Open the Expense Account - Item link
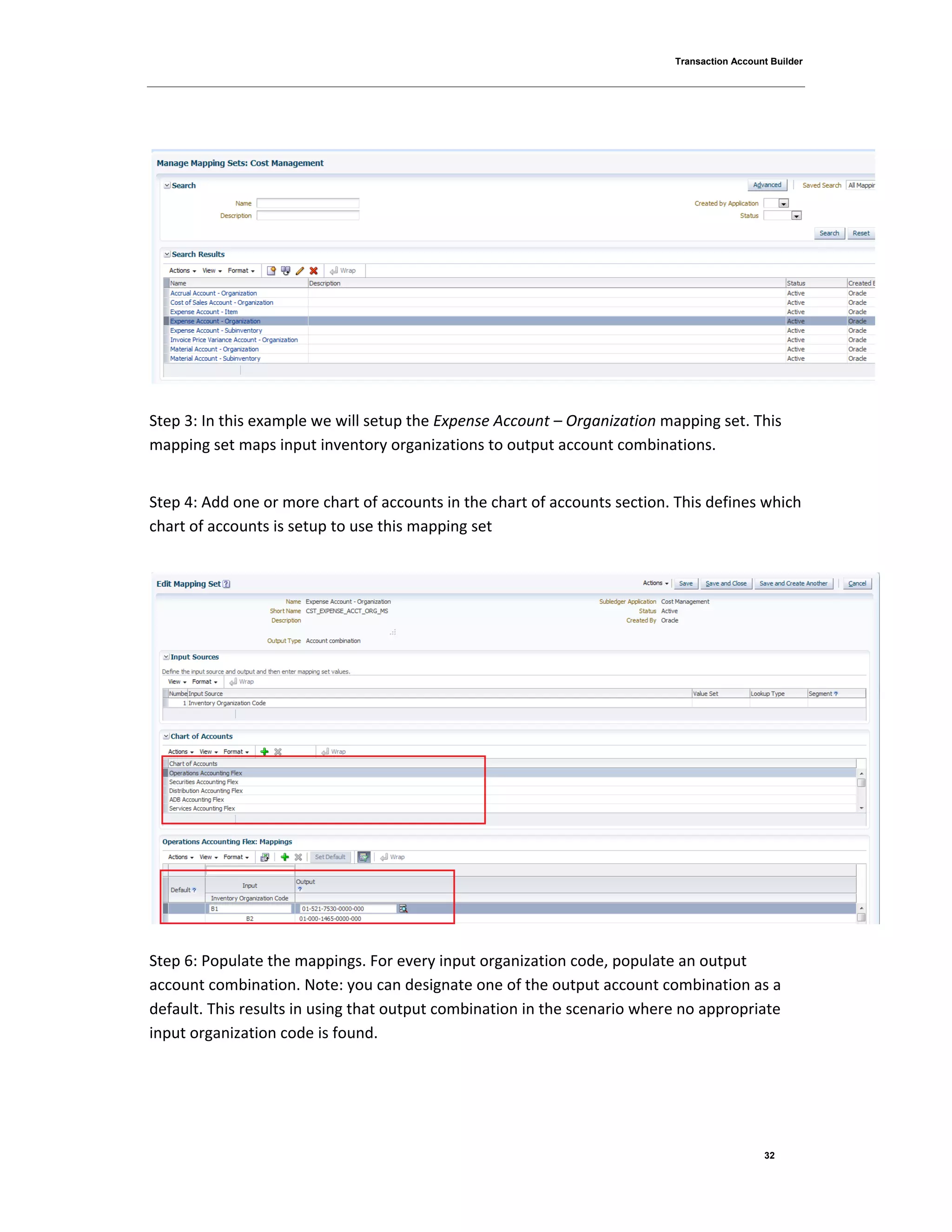Viewport: 952px width, 1232px height. click(x=204, y=312)
